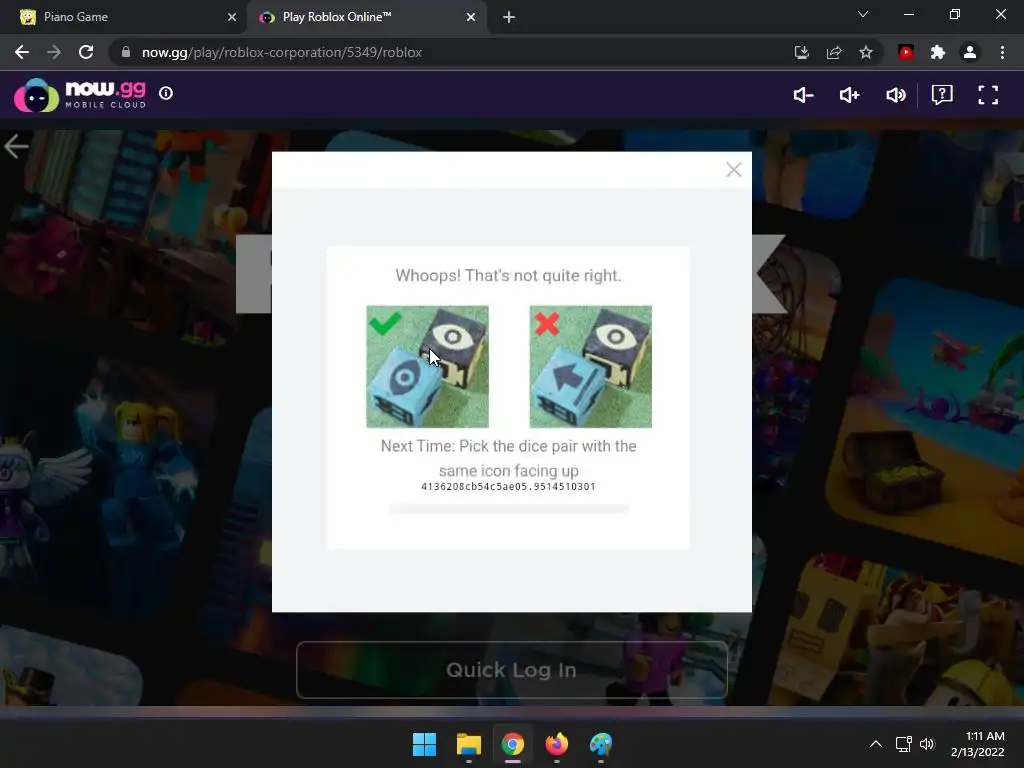Screen dimensions: 1024x768
Task: Click the captcha ID text 4136208cb54c5ae05
Action: 508,487
